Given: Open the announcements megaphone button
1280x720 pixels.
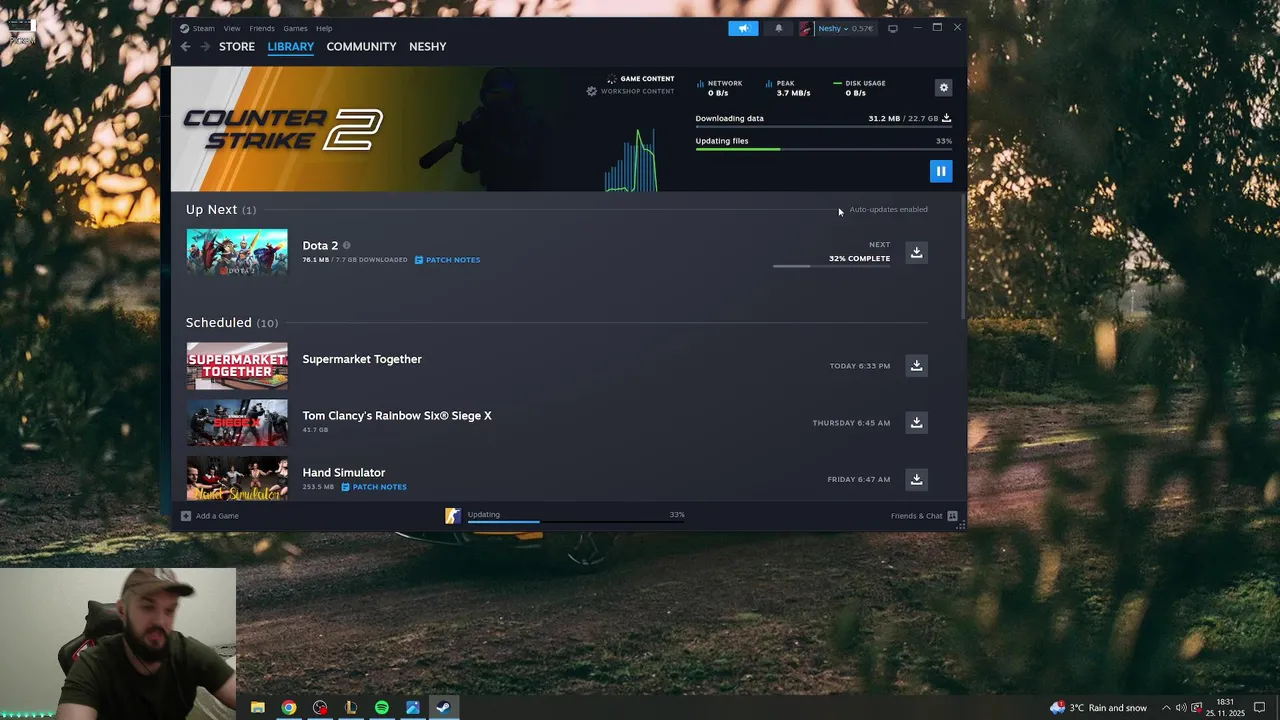Looking at the screenshot, I should [x=743, y=28].
